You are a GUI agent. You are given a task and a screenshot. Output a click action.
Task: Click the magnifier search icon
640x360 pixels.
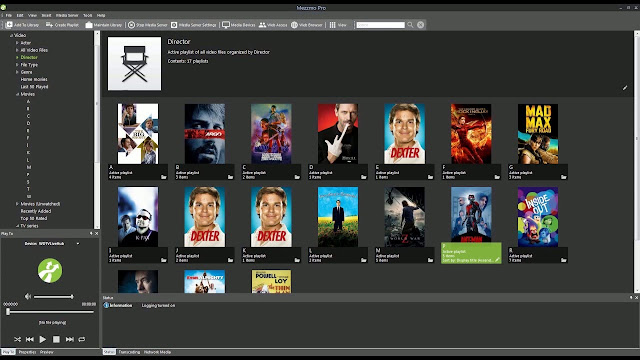(410, 25)
